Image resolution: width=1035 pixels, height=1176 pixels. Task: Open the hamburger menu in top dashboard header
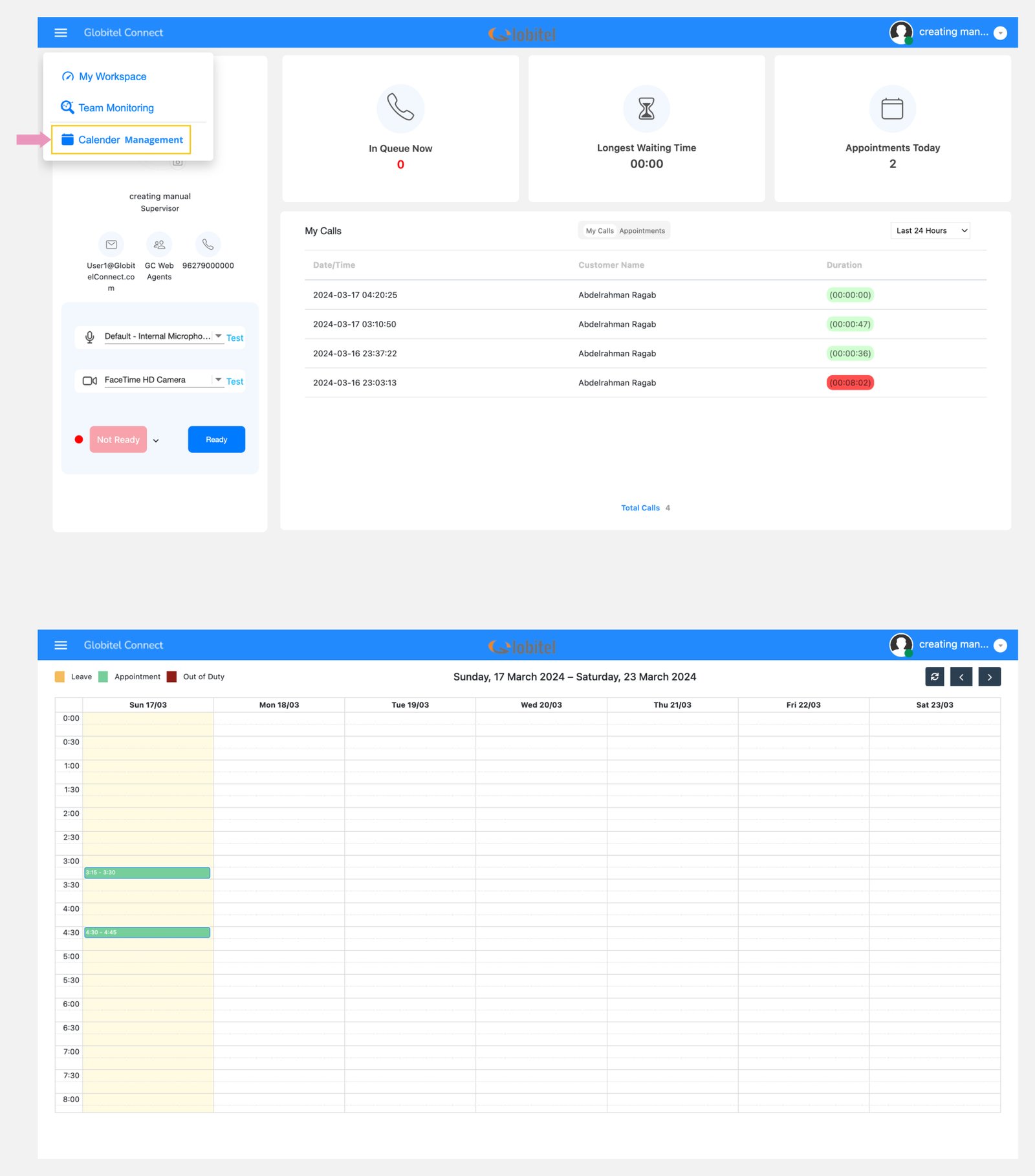(61, 32)
